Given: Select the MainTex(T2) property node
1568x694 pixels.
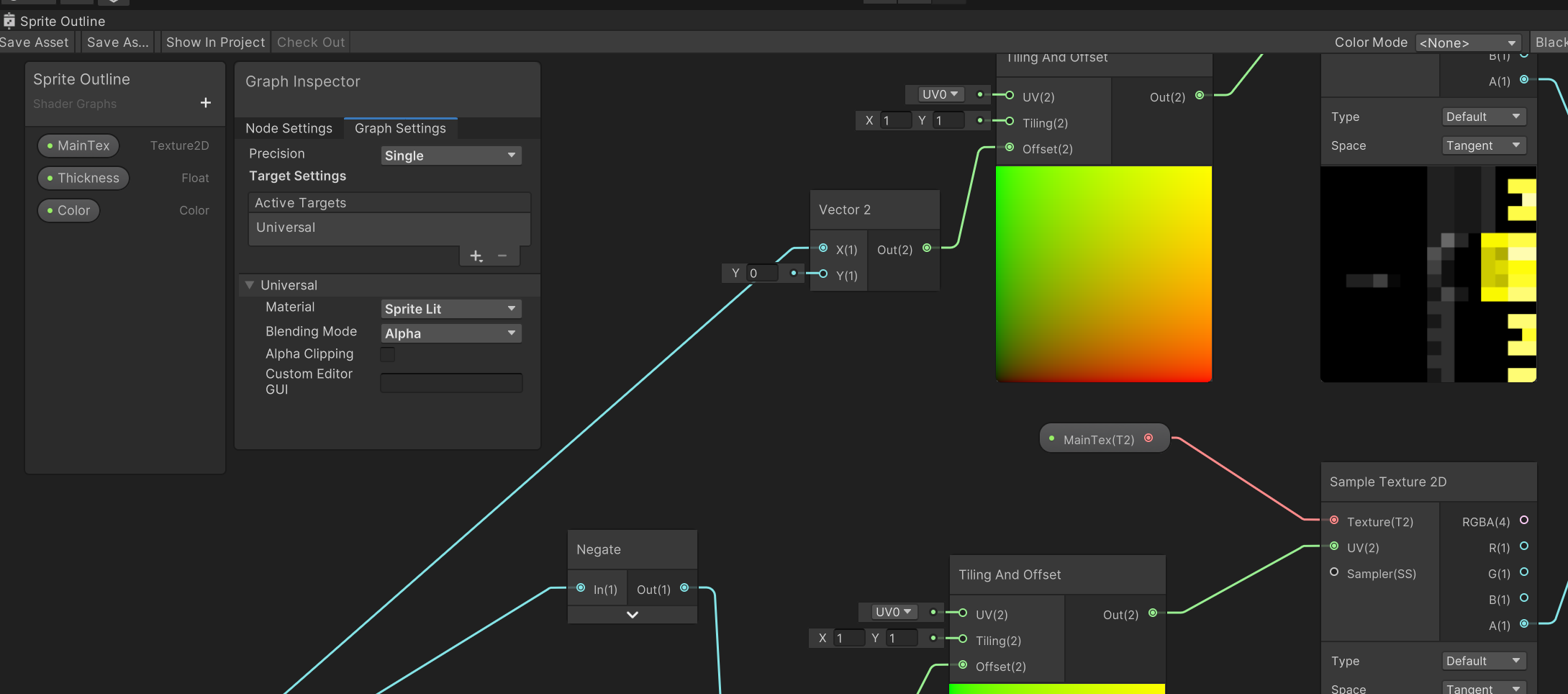Looking at the screenshot, I should pyautogui.click(x=1105, y=438).
